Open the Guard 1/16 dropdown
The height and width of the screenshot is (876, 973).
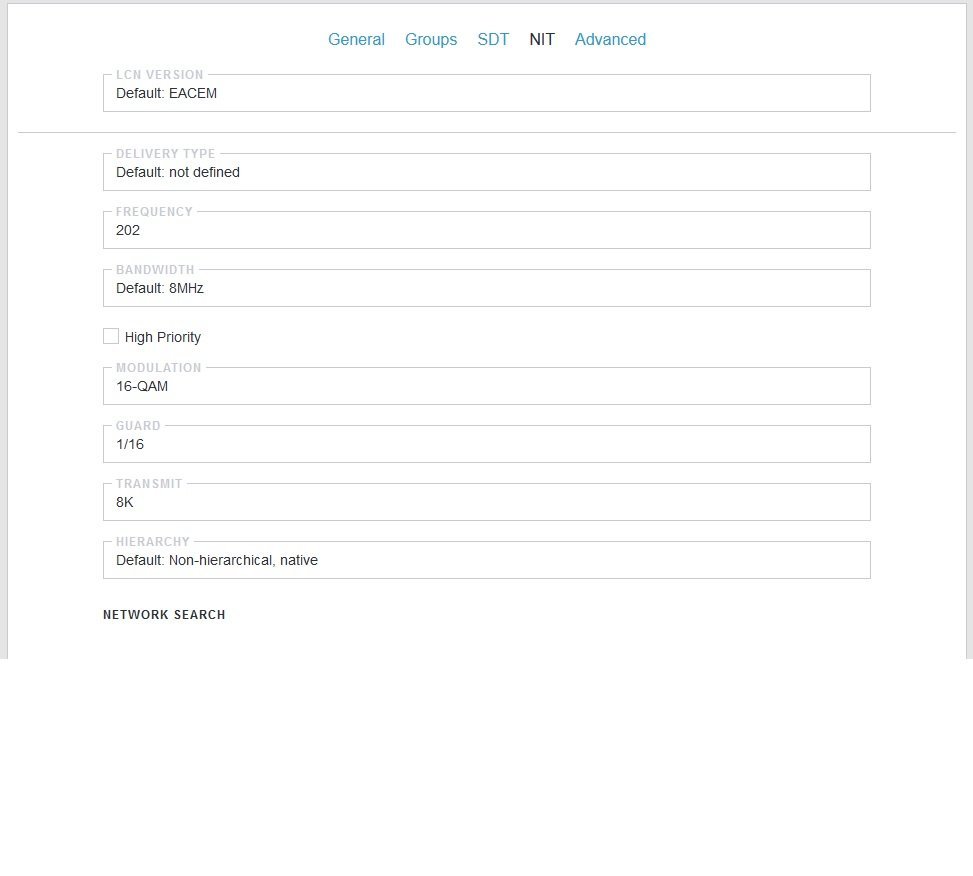click(486, 444)
